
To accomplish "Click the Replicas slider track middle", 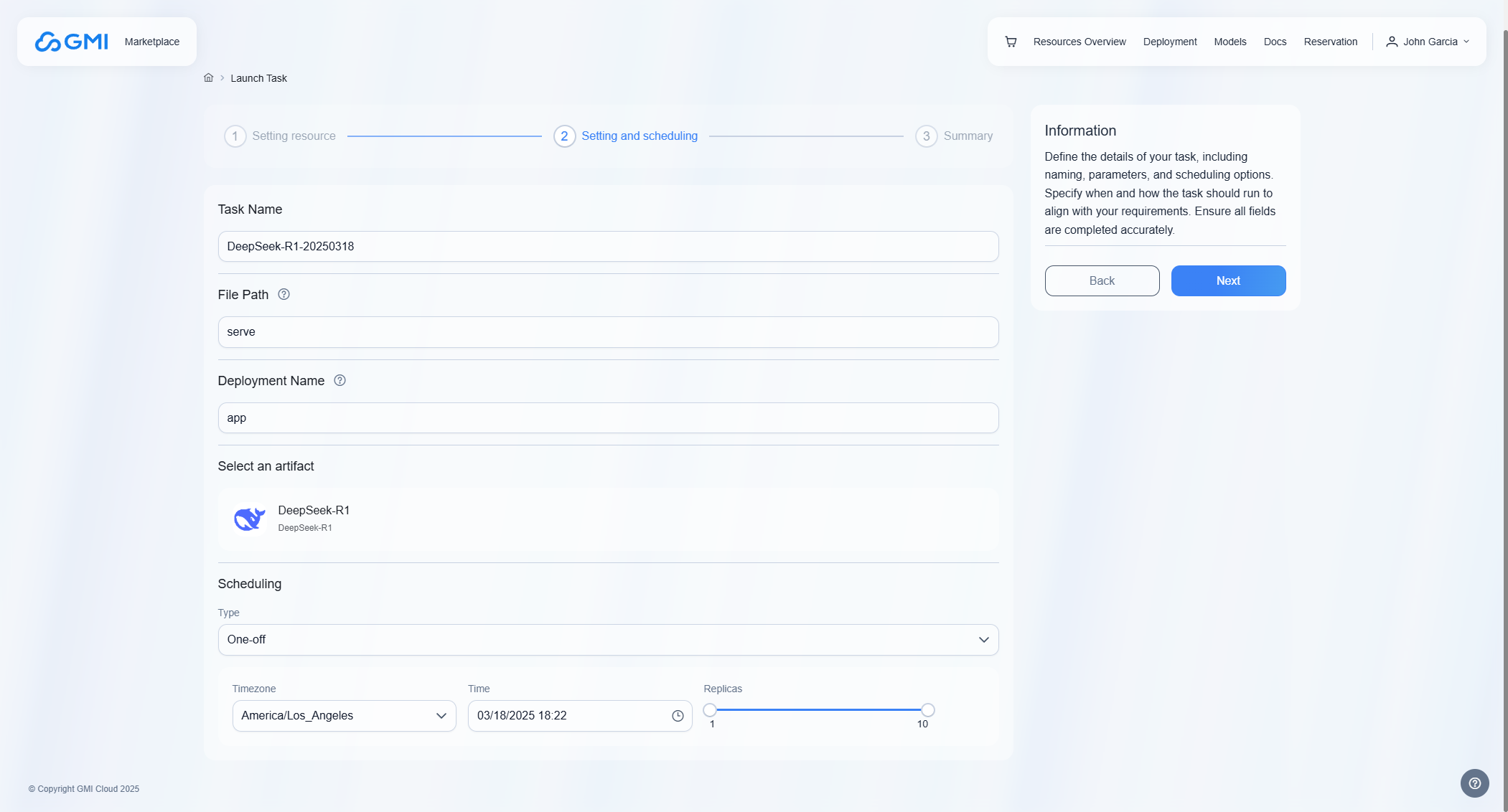I will coord(819,710).
